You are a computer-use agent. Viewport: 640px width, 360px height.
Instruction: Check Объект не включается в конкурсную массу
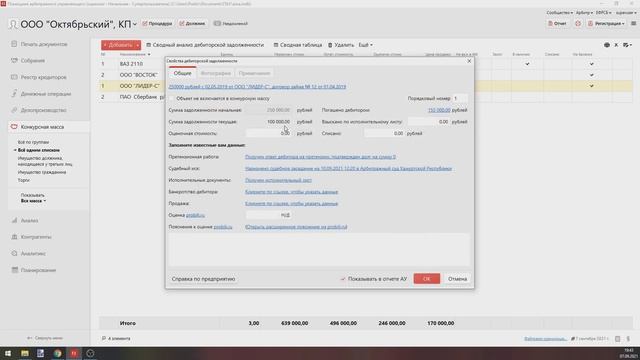[171, 98]
